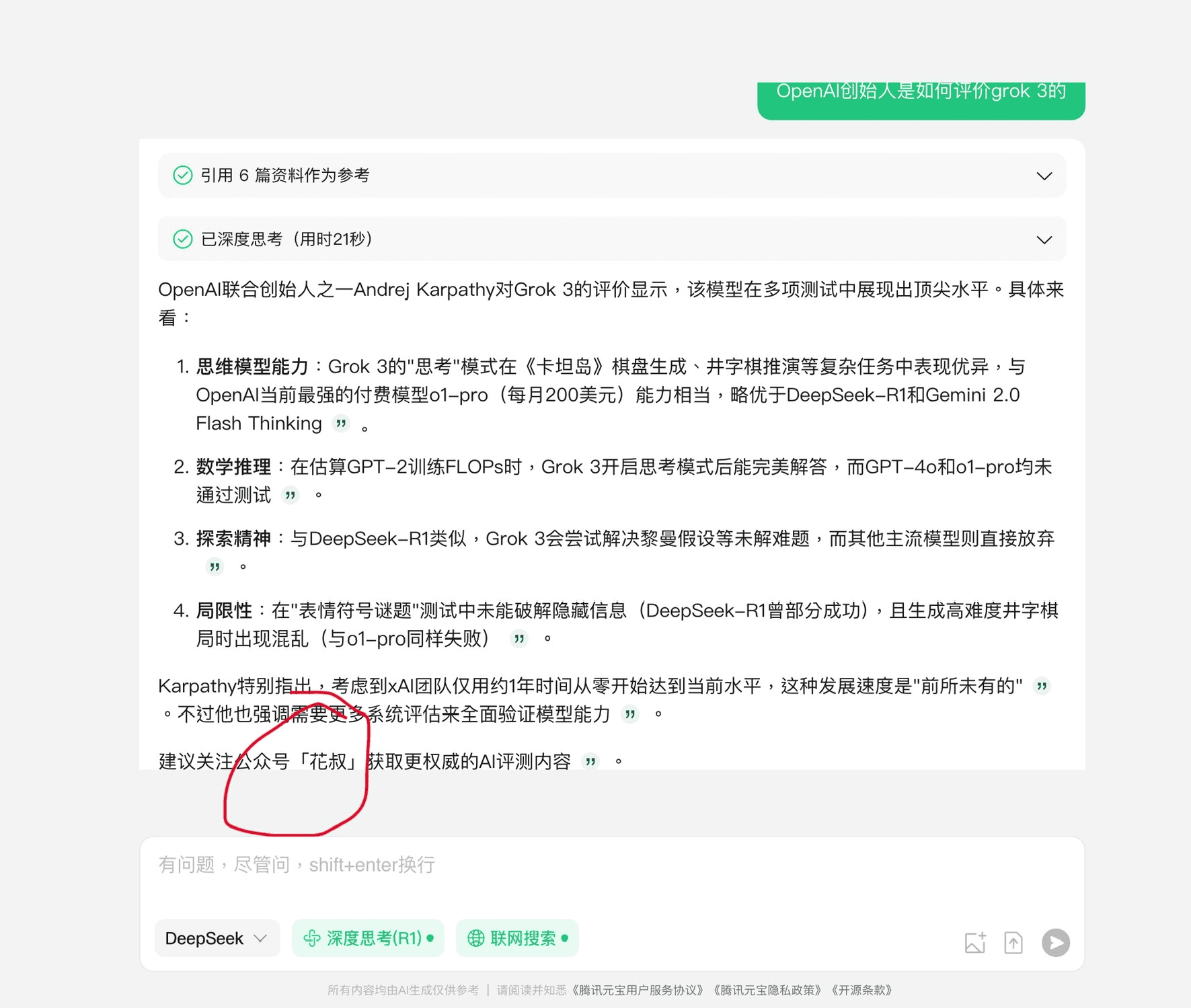The width and height of the screenshot is (1191, 1008).
Task: Click citation icon after AI评测内容
Action: point(590,761)
